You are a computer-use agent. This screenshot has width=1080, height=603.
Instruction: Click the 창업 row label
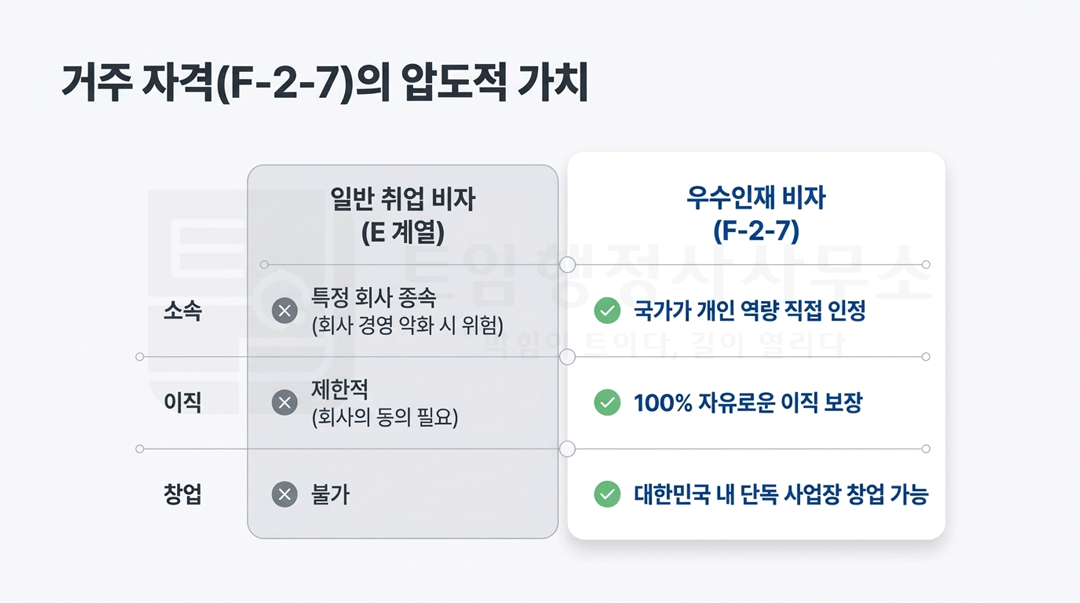pos(182,494)
